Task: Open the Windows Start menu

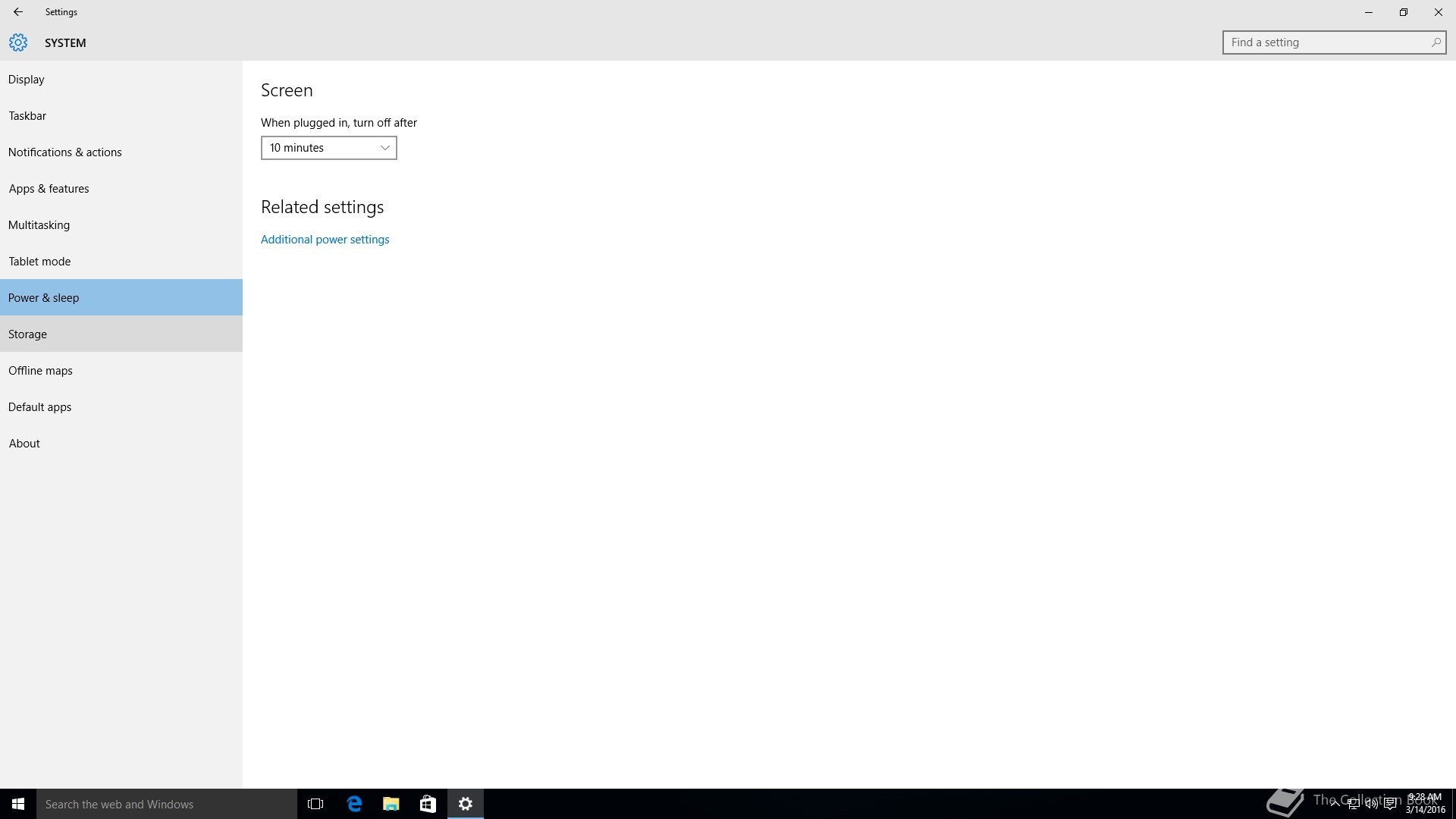Action: click(18, 804)
